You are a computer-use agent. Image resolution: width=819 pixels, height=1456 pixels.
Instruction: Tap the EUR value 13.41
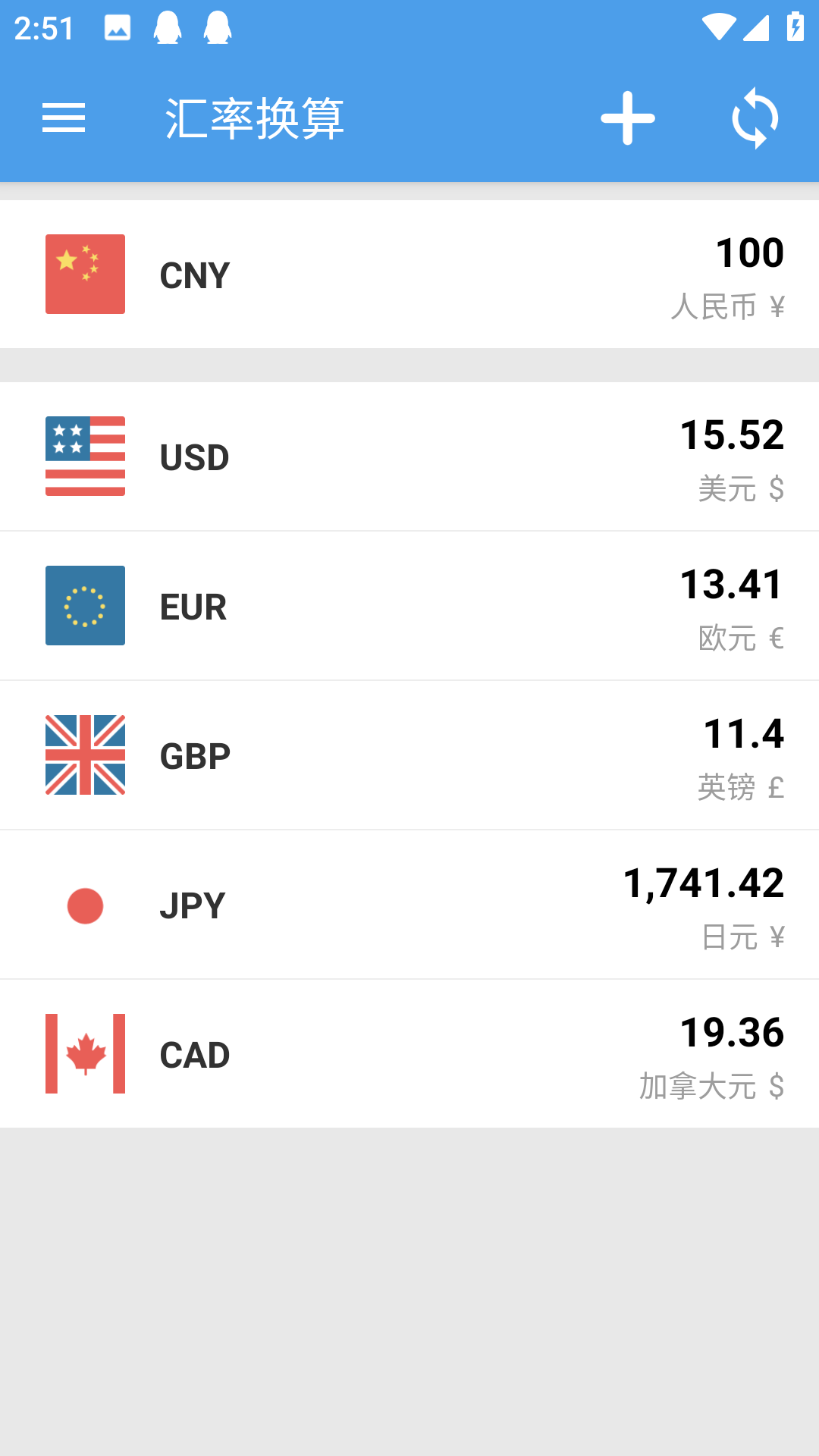732,584
